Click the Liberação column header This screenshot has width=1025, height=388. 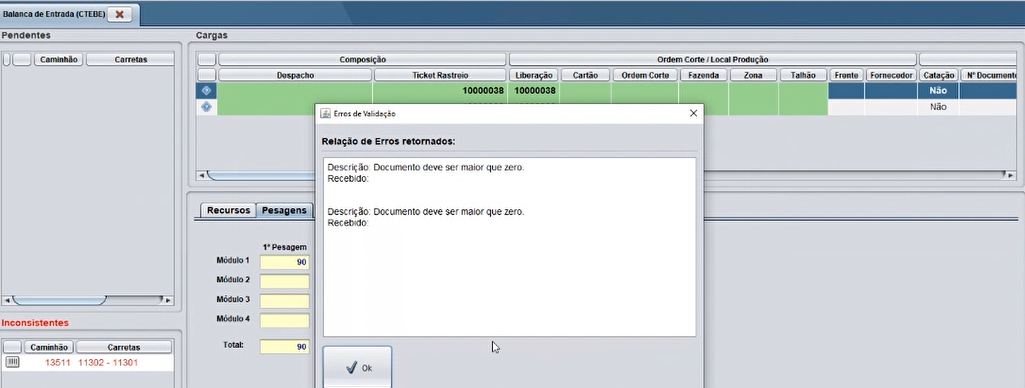coord(533,75)
